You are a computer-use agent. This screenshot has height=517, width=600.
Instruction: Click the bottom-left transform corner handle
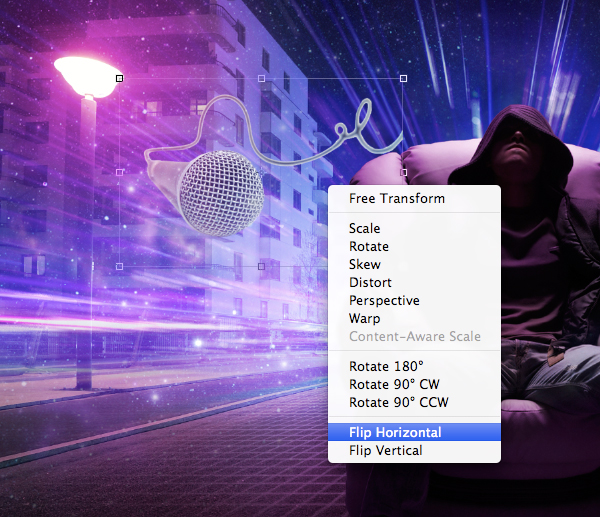(x=120, y=266)
